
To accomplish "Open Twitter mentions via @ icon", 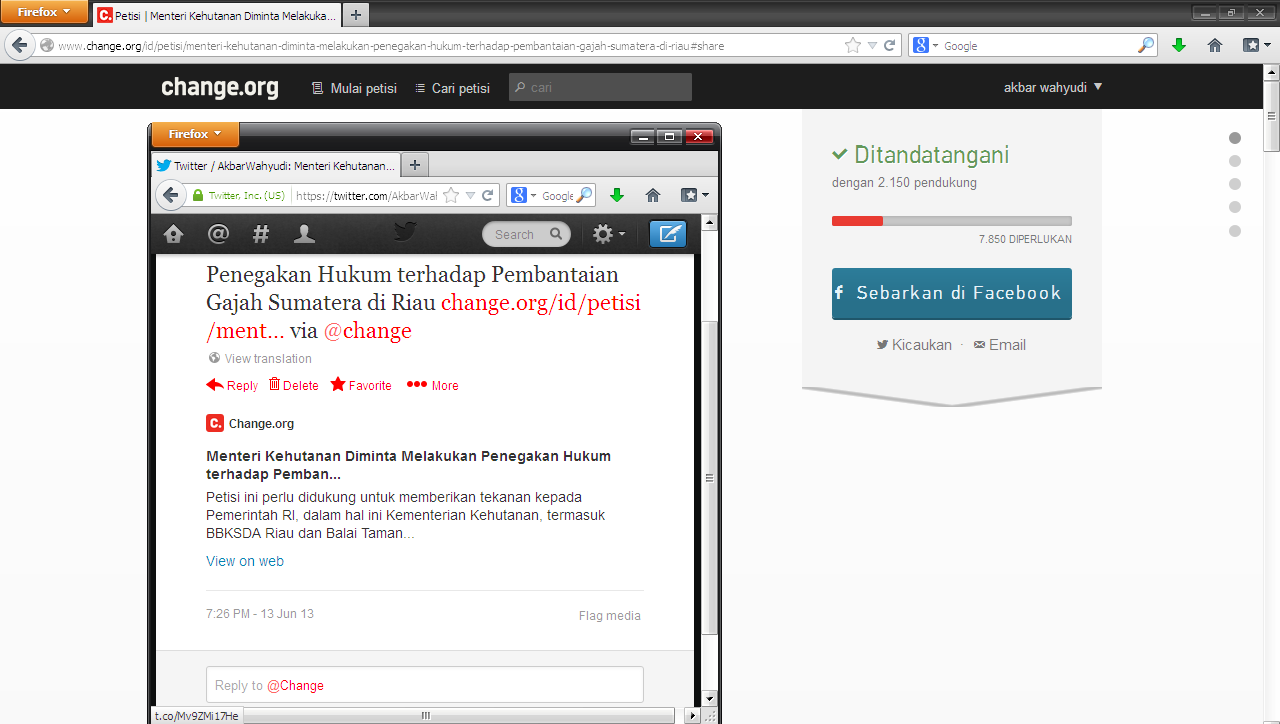I will 218,234.
